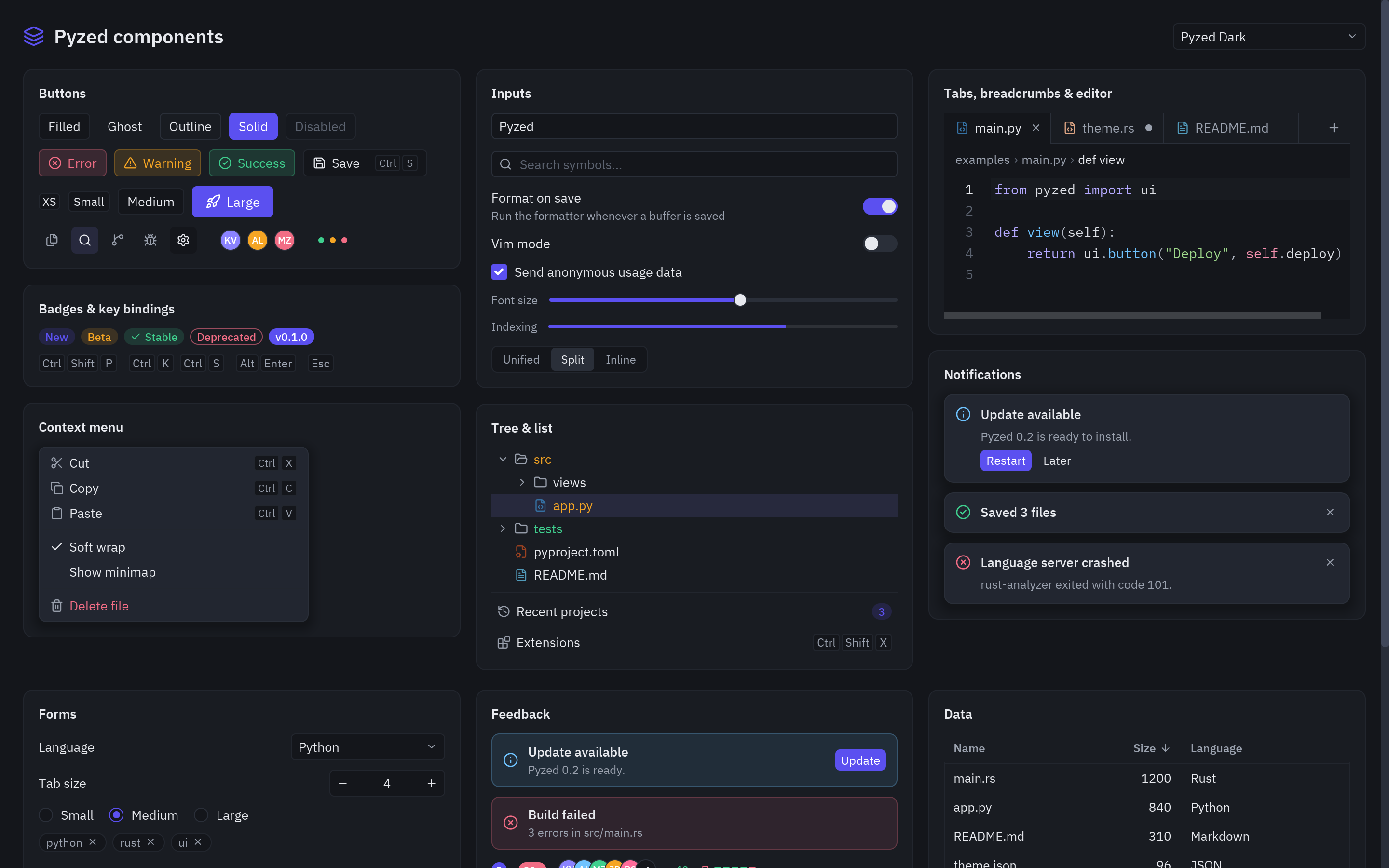
Task: Uncheck Send anonymous usage data
Action: pyautogui.click(x=499, y=272)
